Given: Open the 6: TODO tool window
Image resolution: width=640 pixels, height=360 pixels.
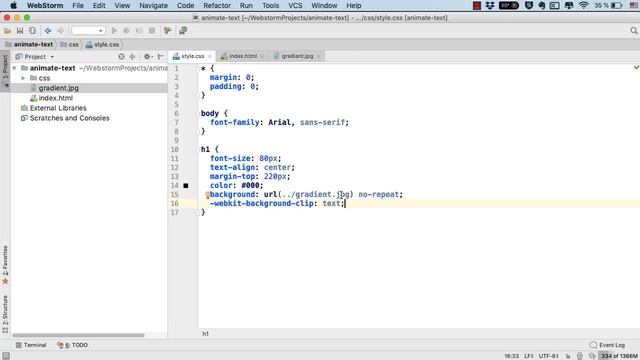Looking at the screenshot, I should (x=73, y=345).
